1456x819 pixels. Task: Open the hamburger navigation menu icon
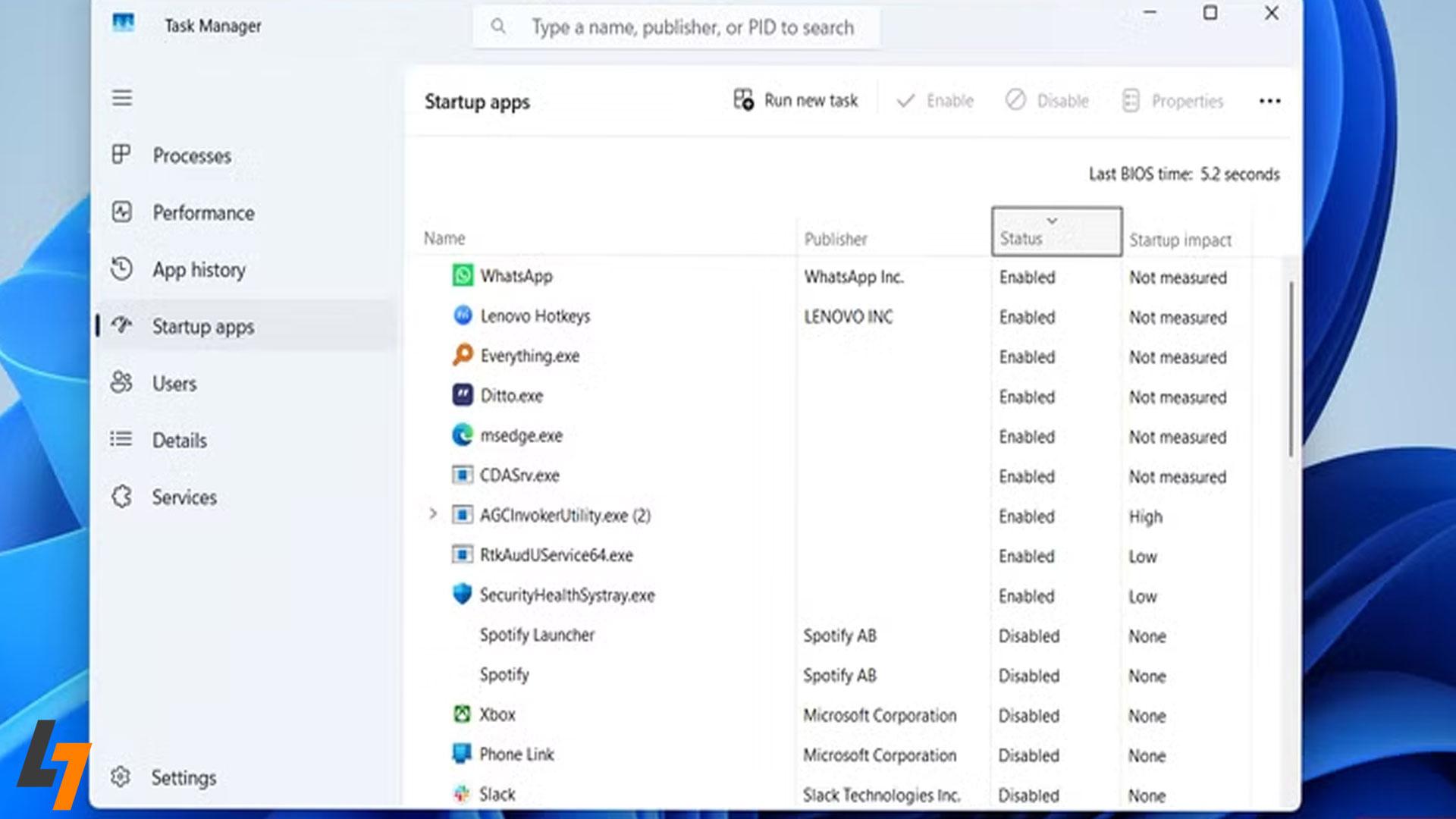click(x=122, y=98)
